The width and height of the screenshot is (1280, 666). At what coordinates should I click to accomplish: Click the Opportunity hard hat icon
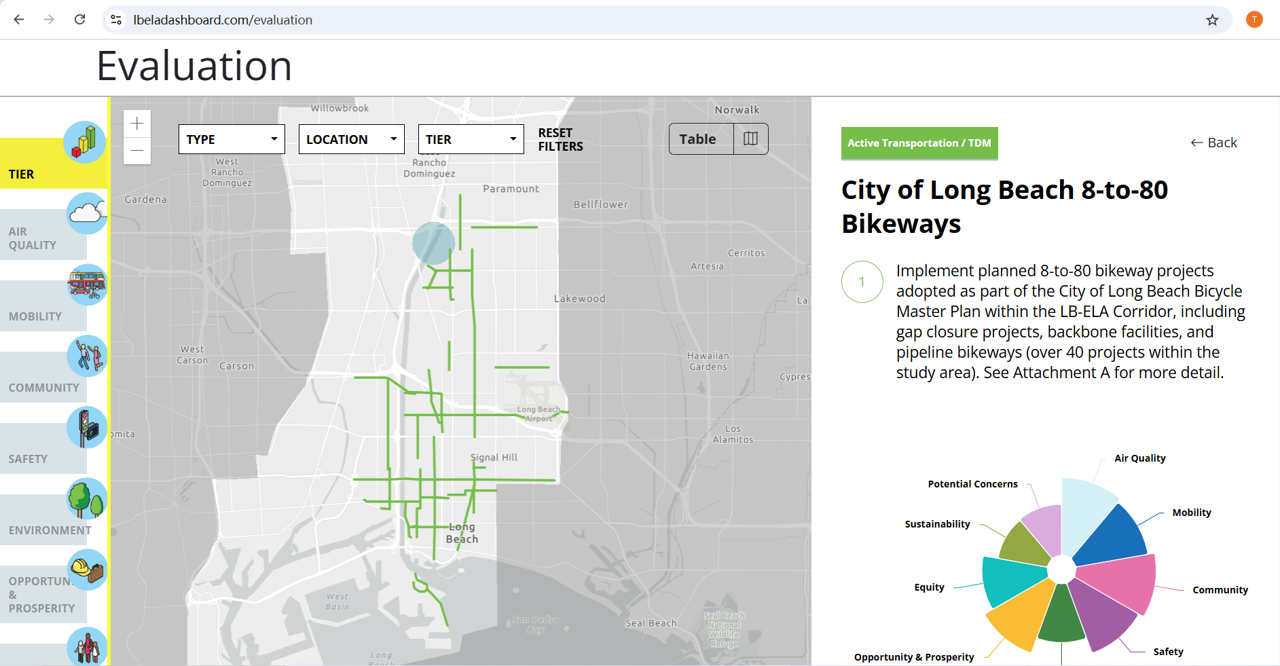click(x=87, y=570)
